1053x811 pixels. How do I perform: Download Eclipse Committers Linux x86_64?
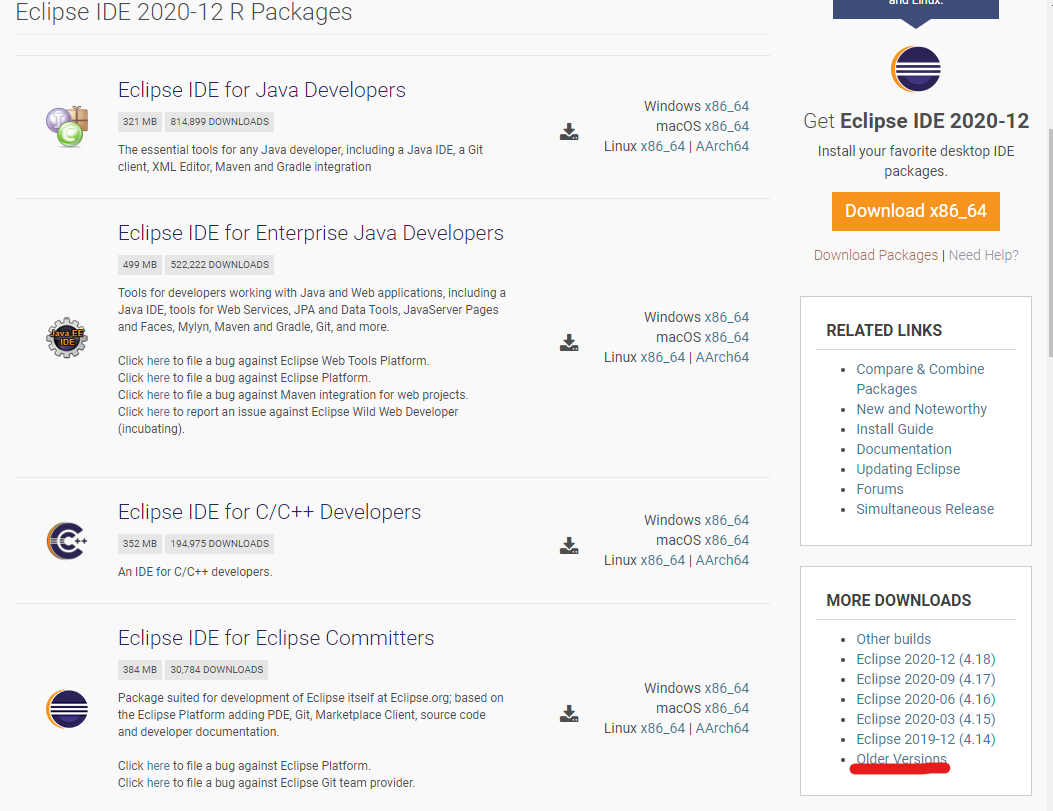tap(663, 728)
